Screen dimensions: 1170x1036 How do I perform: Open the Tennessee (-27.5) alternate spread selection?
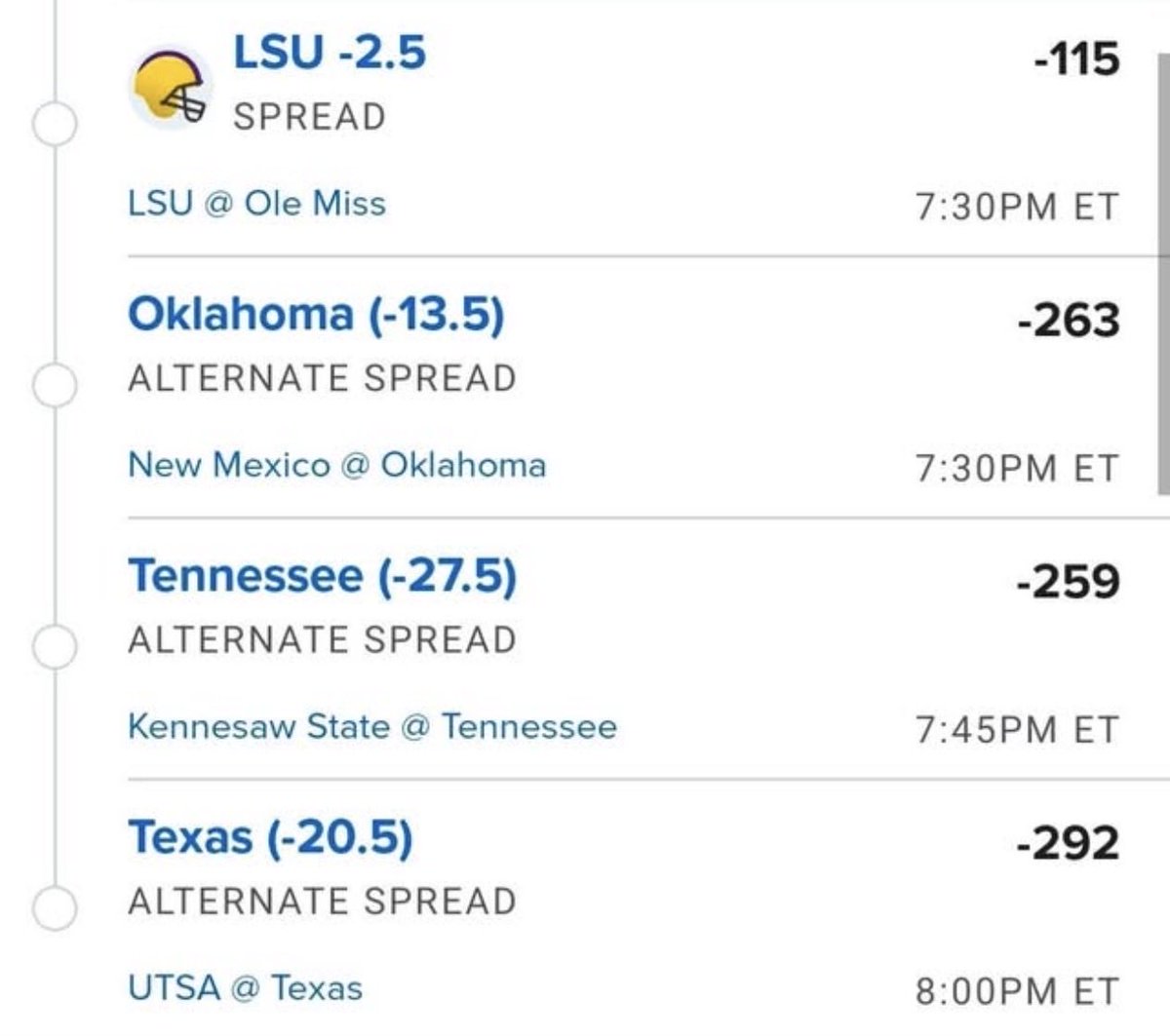click(322, 576)
